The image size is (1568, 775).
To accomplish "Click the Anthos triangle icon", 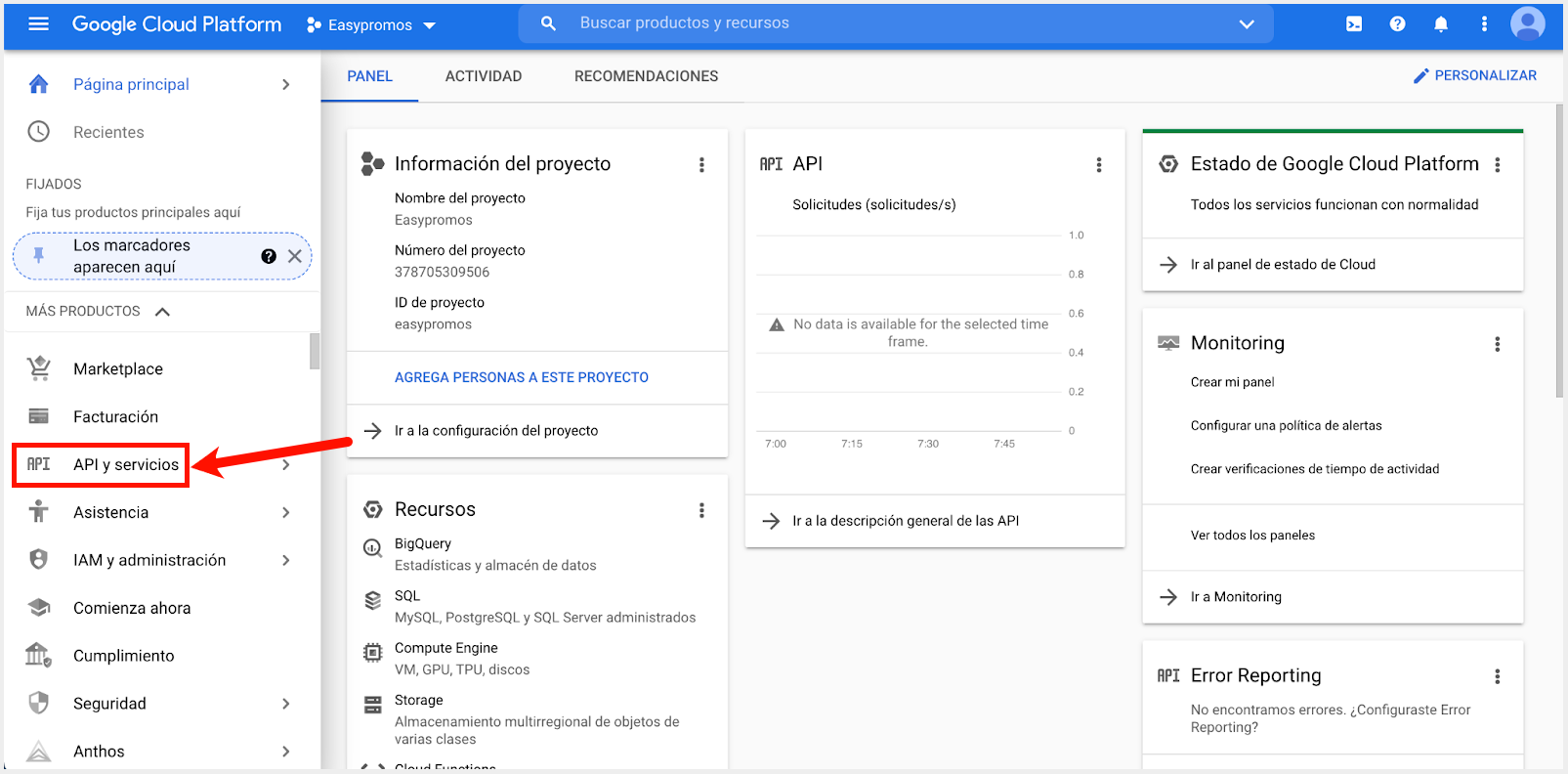I will [38, 751].
